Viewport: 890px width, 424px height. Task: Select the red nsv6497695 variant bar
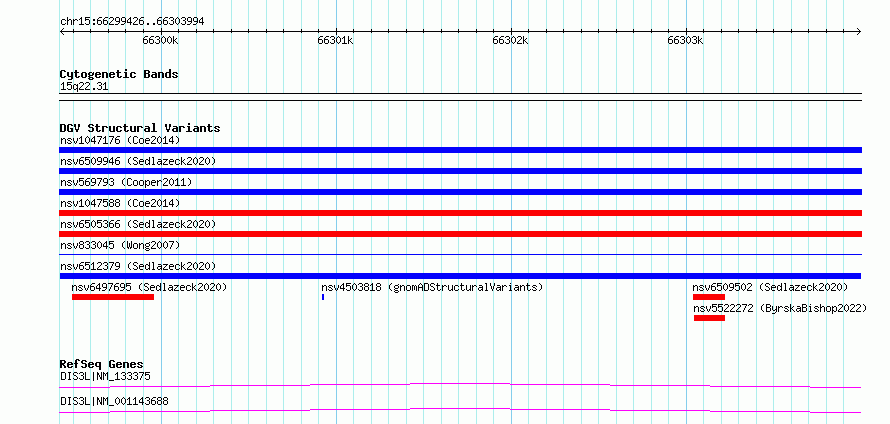click(x=113, y=297)
